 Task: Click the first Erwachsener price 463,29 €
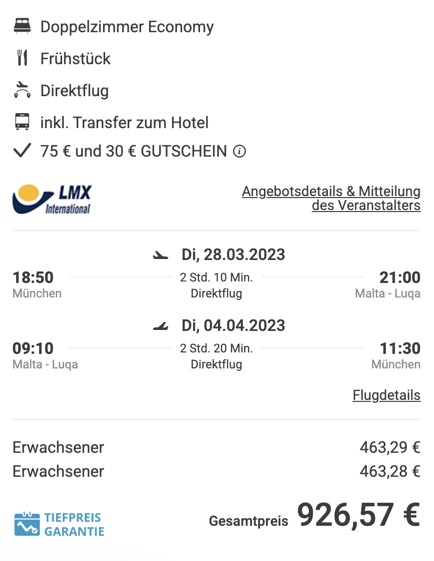(x=390, y=447)
